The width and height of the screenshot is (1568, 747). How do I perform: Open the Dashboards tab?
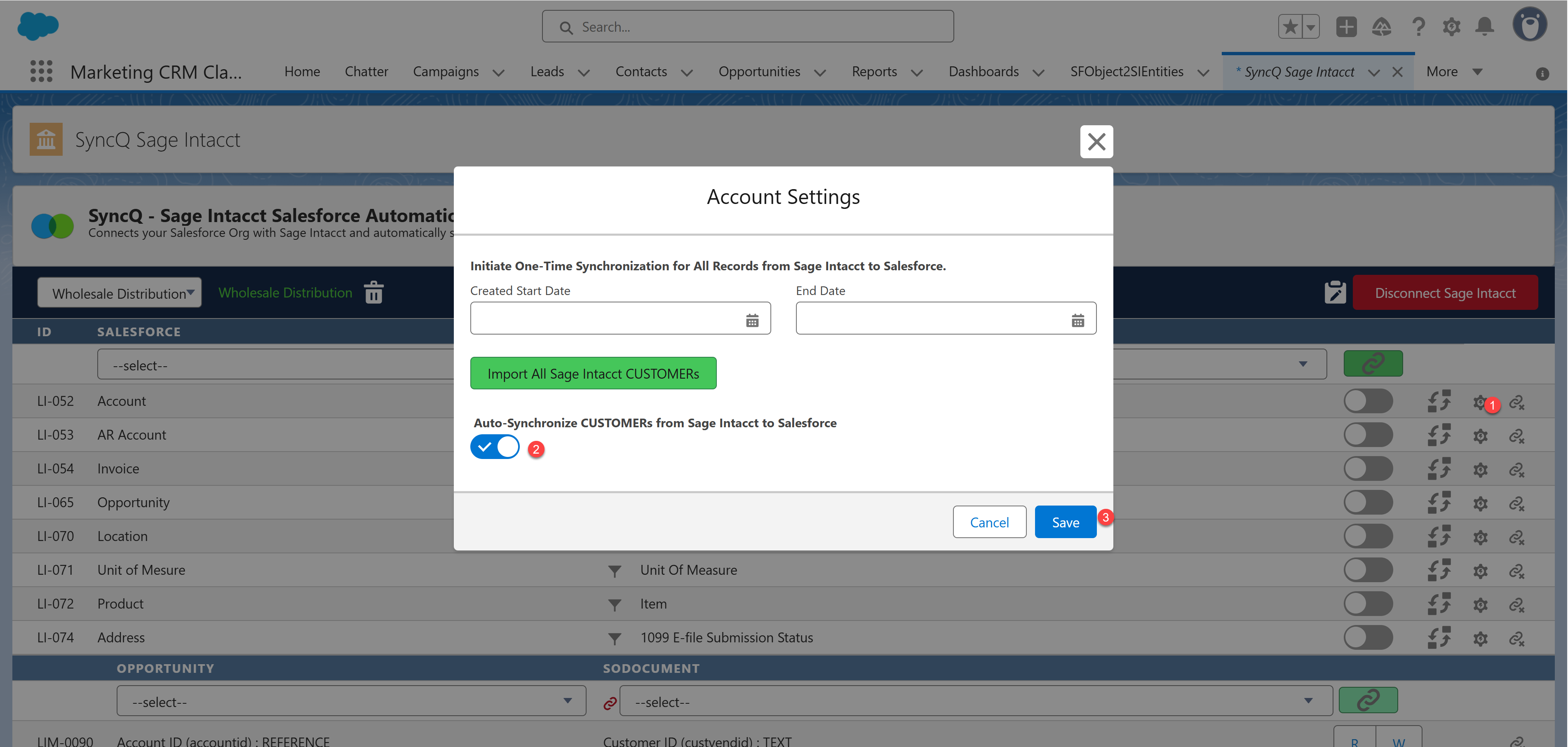(x=984, y=72)
